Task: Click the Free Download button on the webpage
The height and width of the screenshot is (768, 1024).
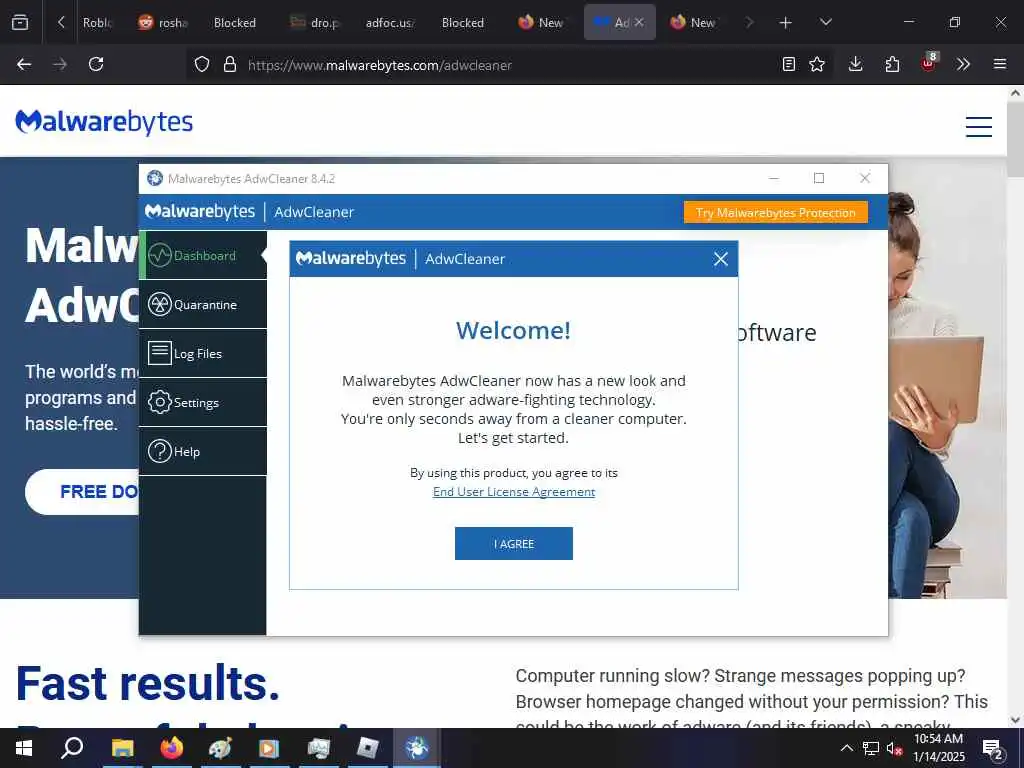Action: [x=82, y=492]
